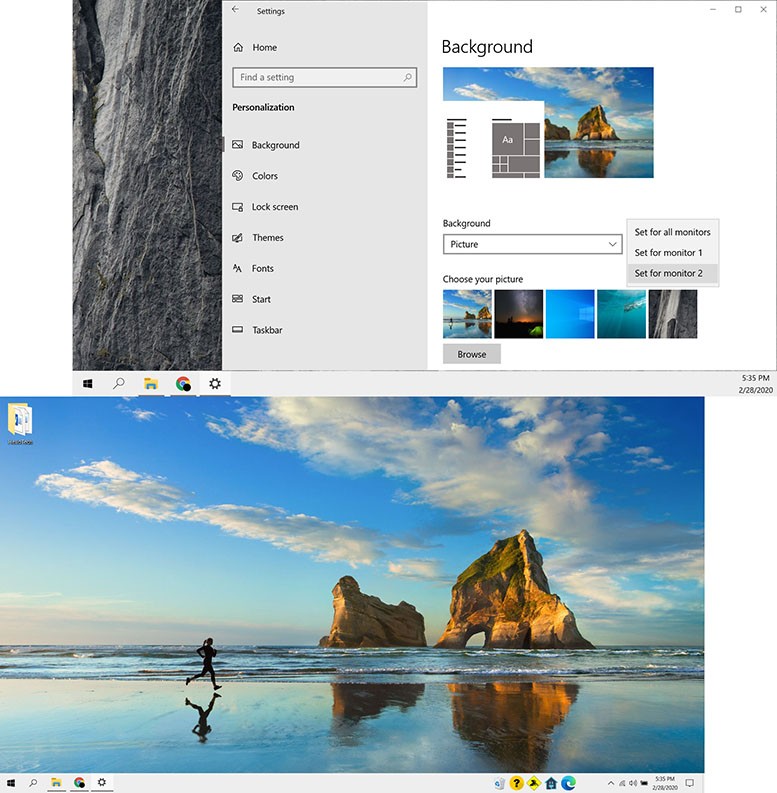Open the Colors settings page

[x=255, y=176]
